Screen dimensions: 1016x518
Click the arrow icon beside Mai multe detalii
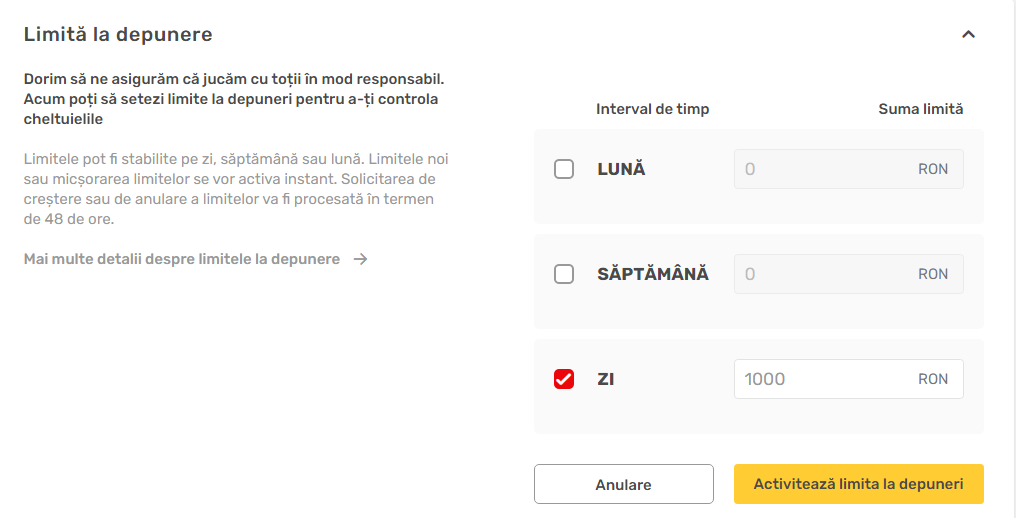point(360,259)
